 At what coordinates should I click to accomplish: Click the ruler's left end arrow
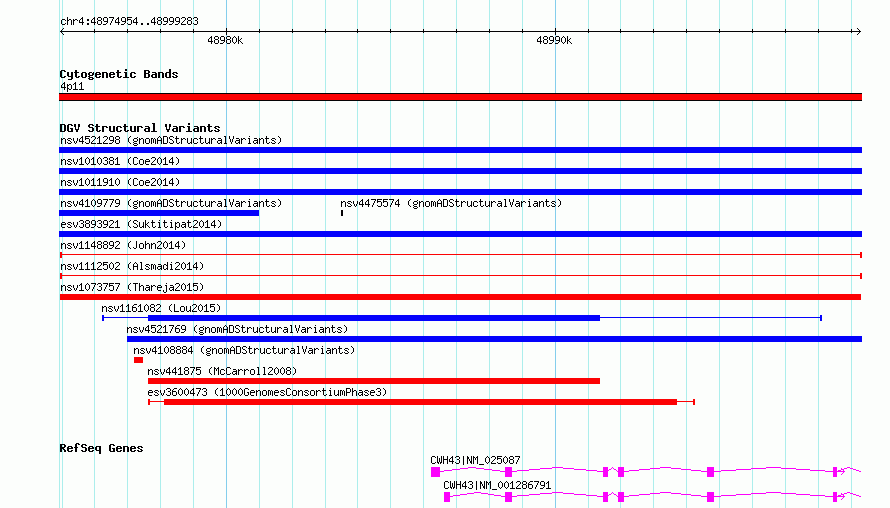coord(62,31)
